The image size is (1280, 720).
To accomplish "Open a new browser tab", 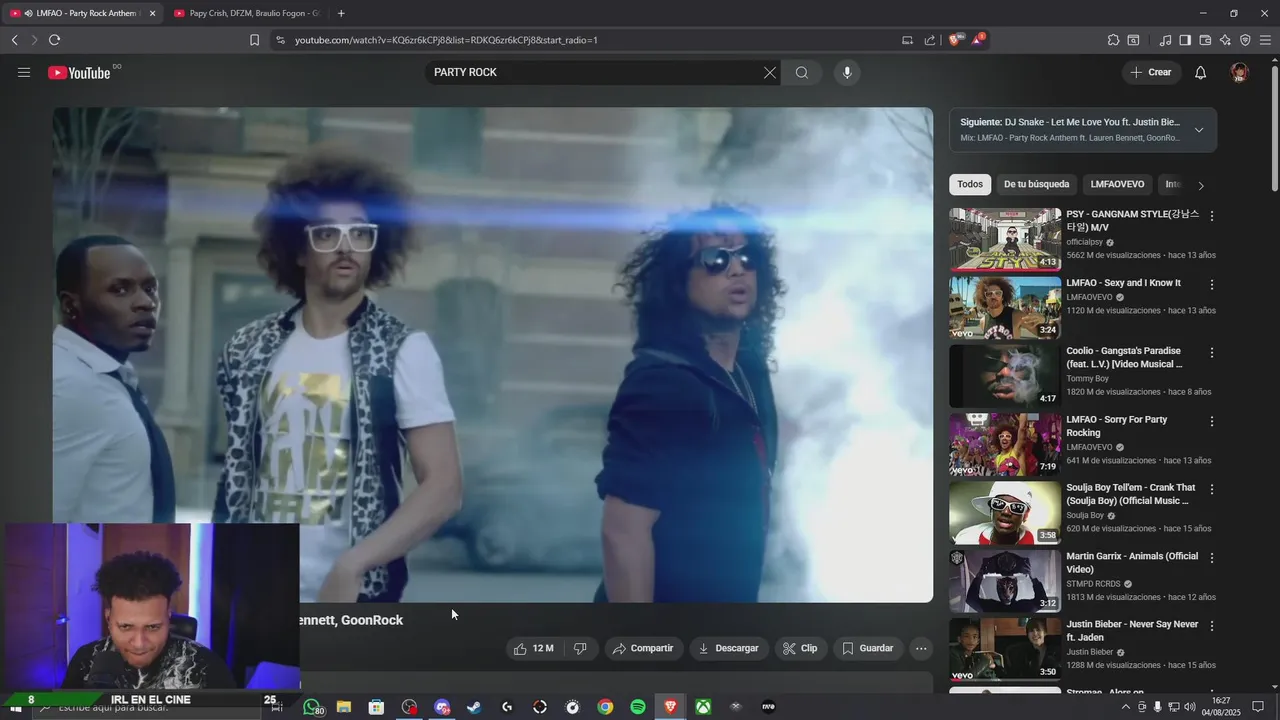I will coord(341,13).
